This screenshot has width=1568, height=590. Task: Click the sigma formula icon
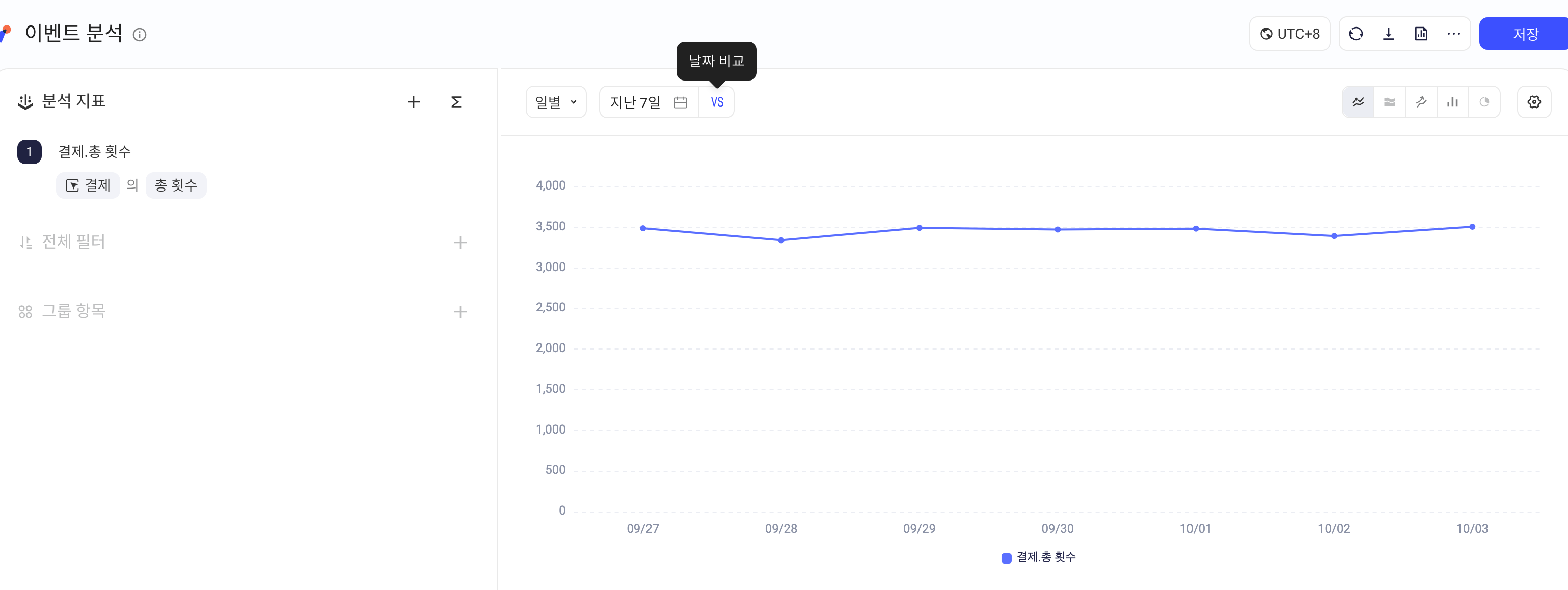(x=456, y=102)
